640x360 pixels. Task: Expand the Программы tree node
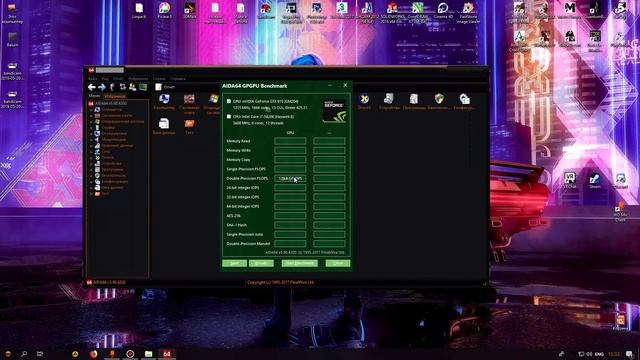(x=92, y=169)
